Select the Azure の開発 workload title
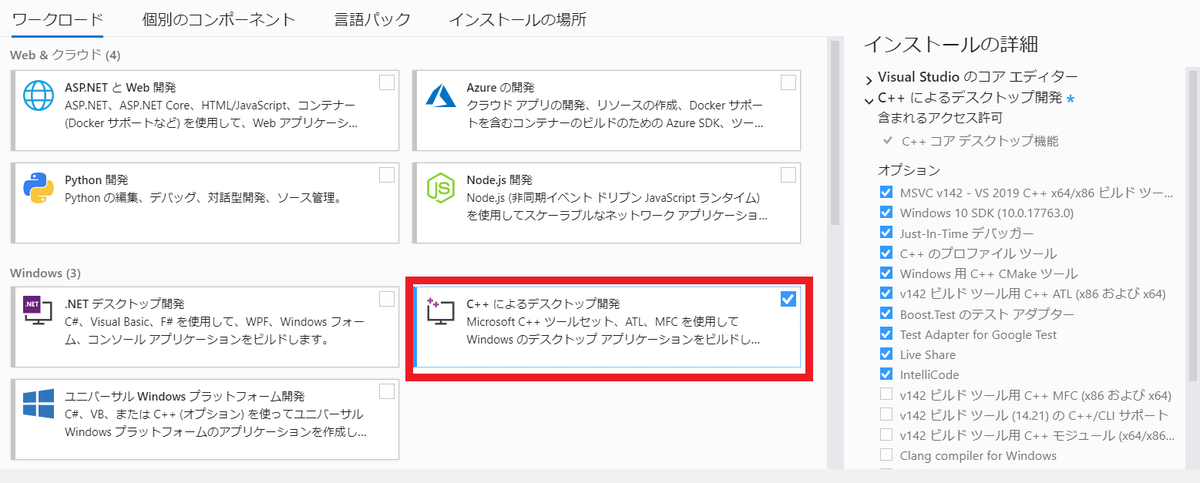 pyautogui.click(x=500, y=88)
